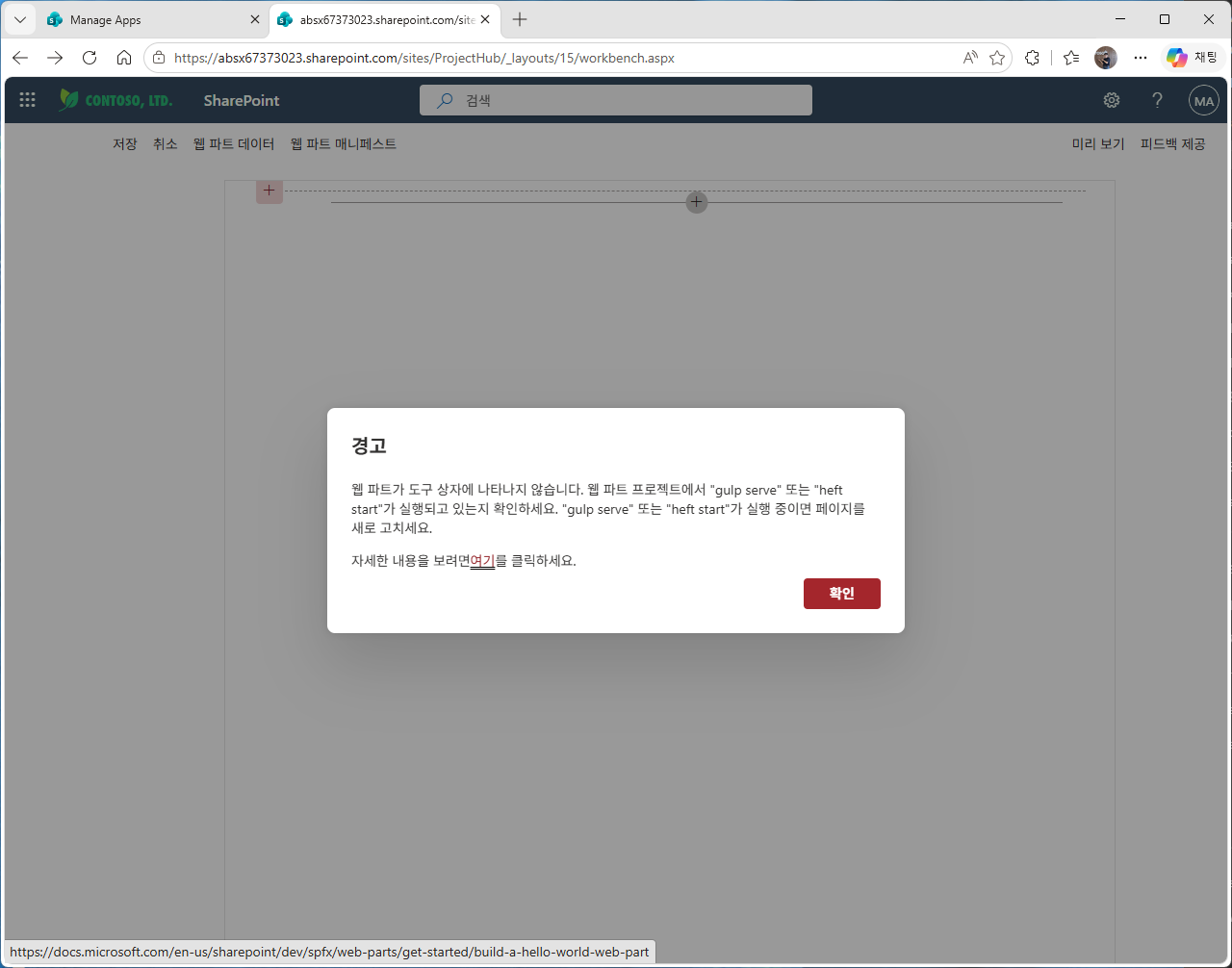Viewport: 1232px width, 968px height.
Task: Open the MA account avatar
Action: pyautogui.click(x=1203, y=100)
